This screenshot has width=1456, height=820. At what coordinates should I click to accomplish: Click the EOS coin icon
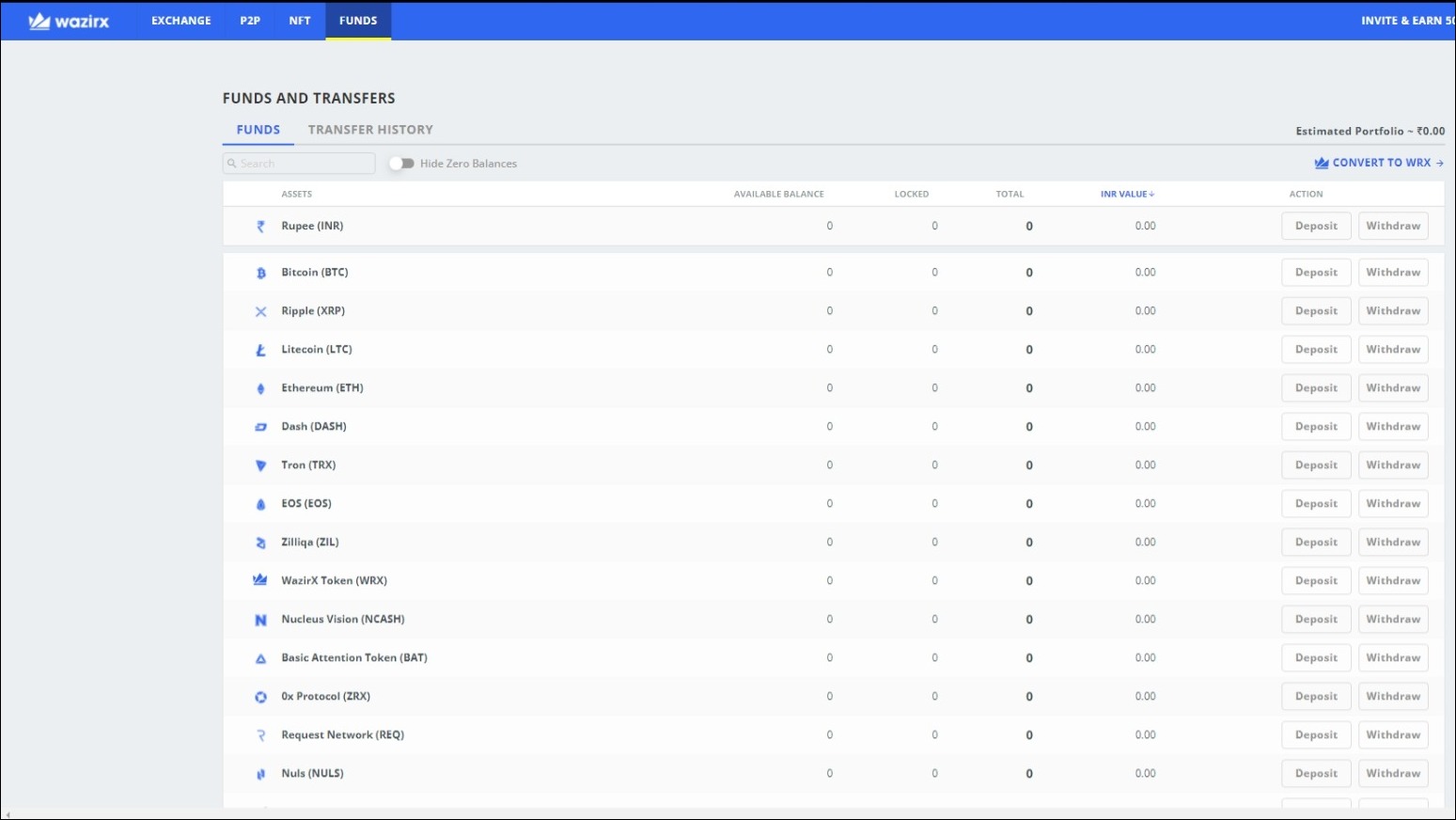pos(261,504)
